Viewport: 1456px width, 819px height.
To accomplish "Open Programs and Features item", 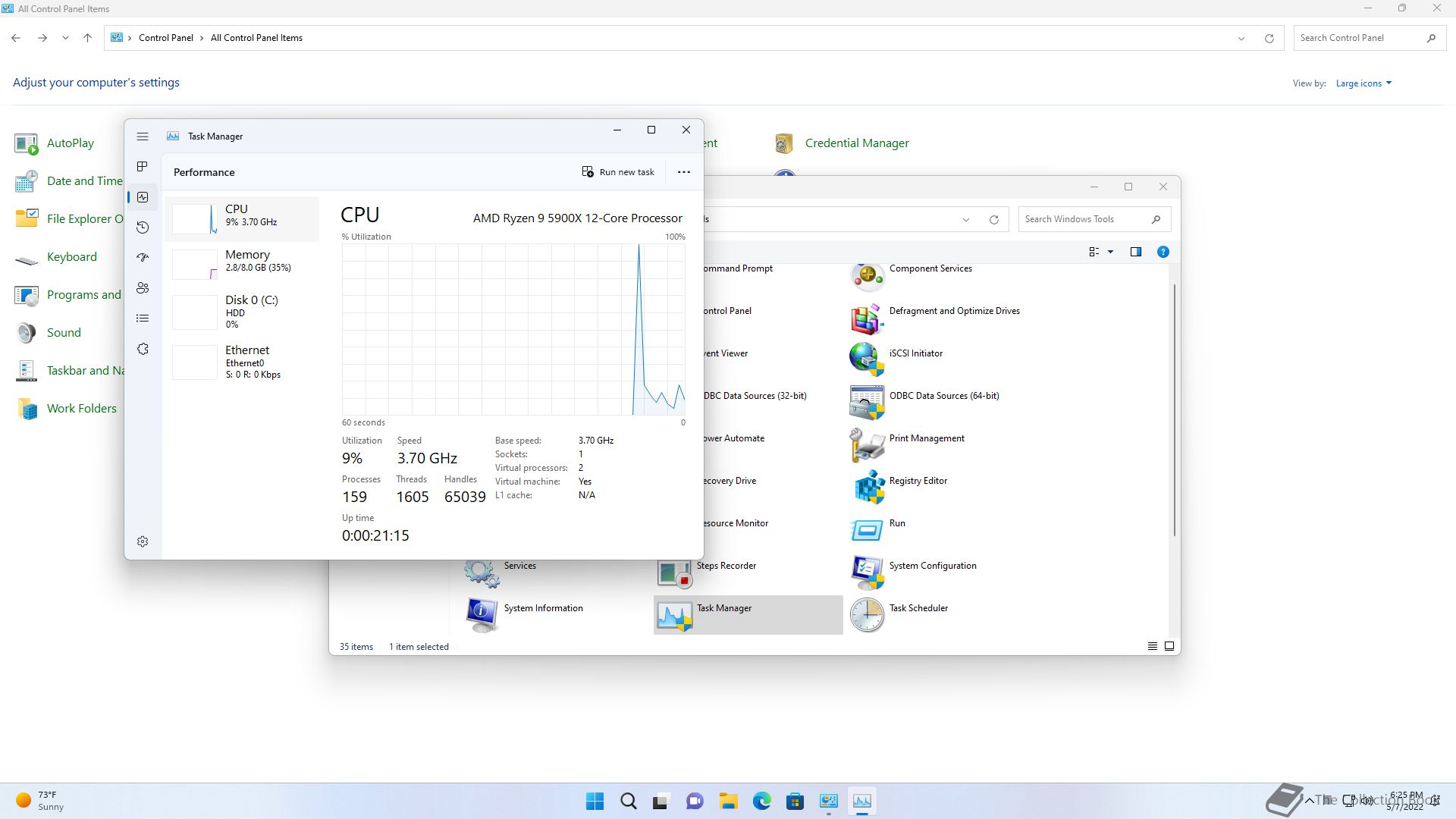I will click(x=68, y=295).
